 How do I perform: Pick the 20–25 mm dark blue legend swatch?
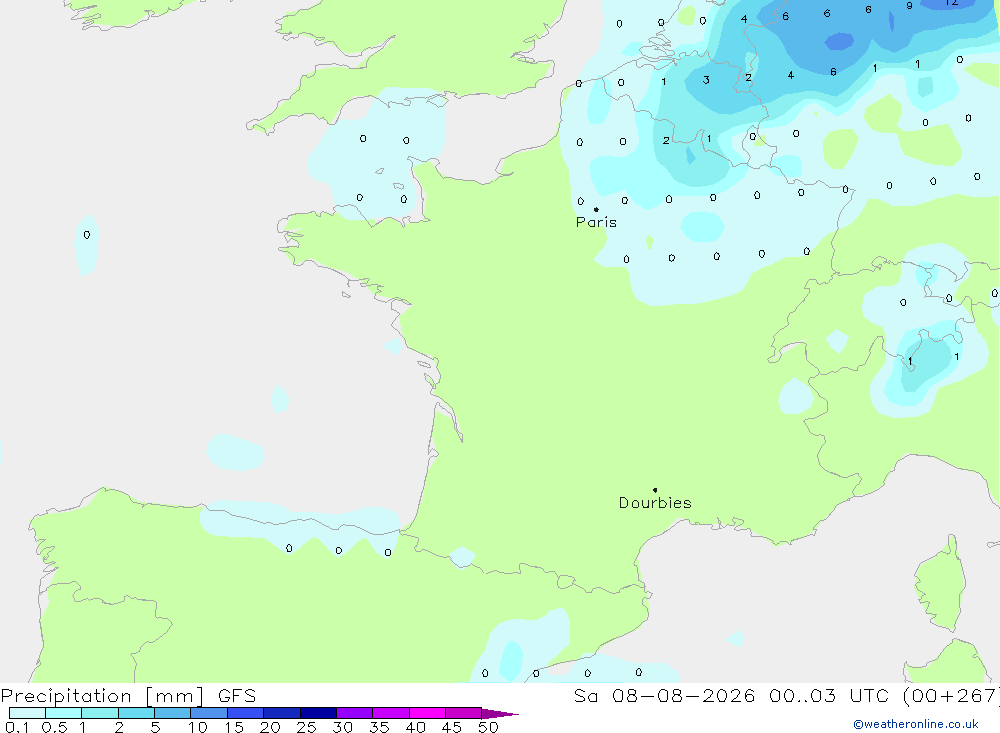[x=282, y=713]
